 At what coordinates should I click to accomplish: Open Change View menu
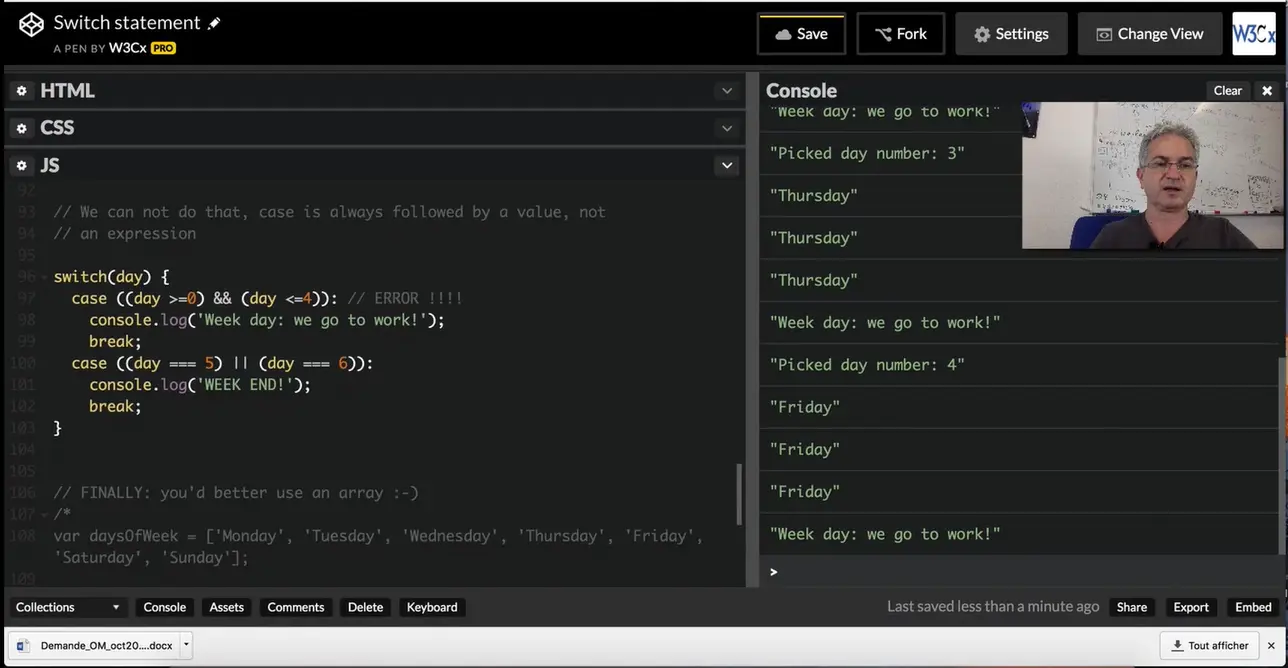pos(1150,33)
